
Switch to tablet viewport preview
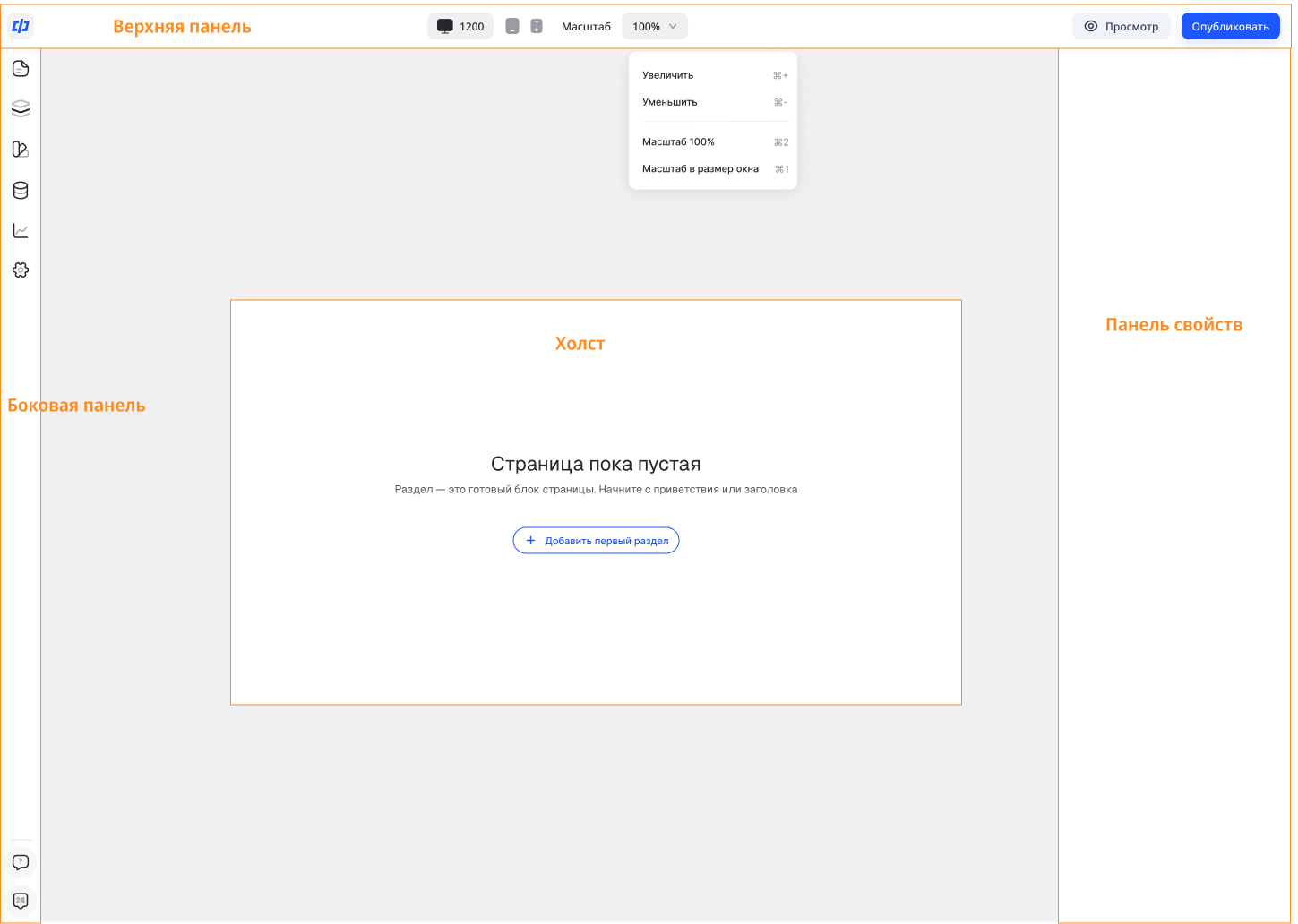(512, 26)
